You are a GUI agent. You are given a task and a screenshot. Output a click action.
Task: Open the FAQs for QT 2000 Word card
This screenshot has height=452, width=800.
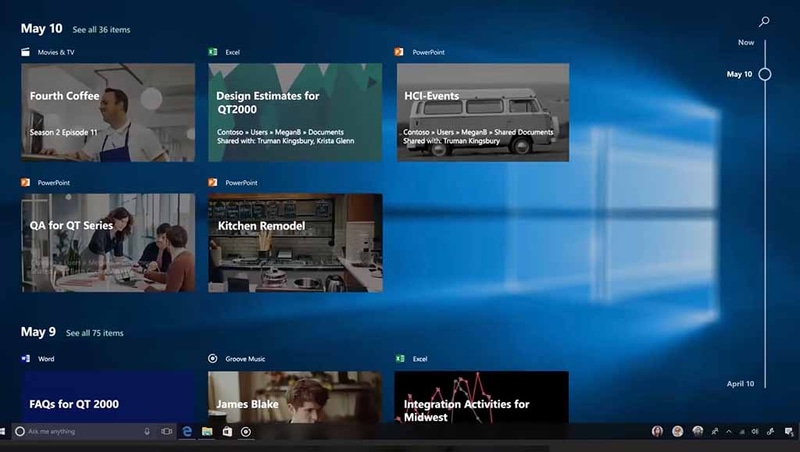(x=108, y=397)
